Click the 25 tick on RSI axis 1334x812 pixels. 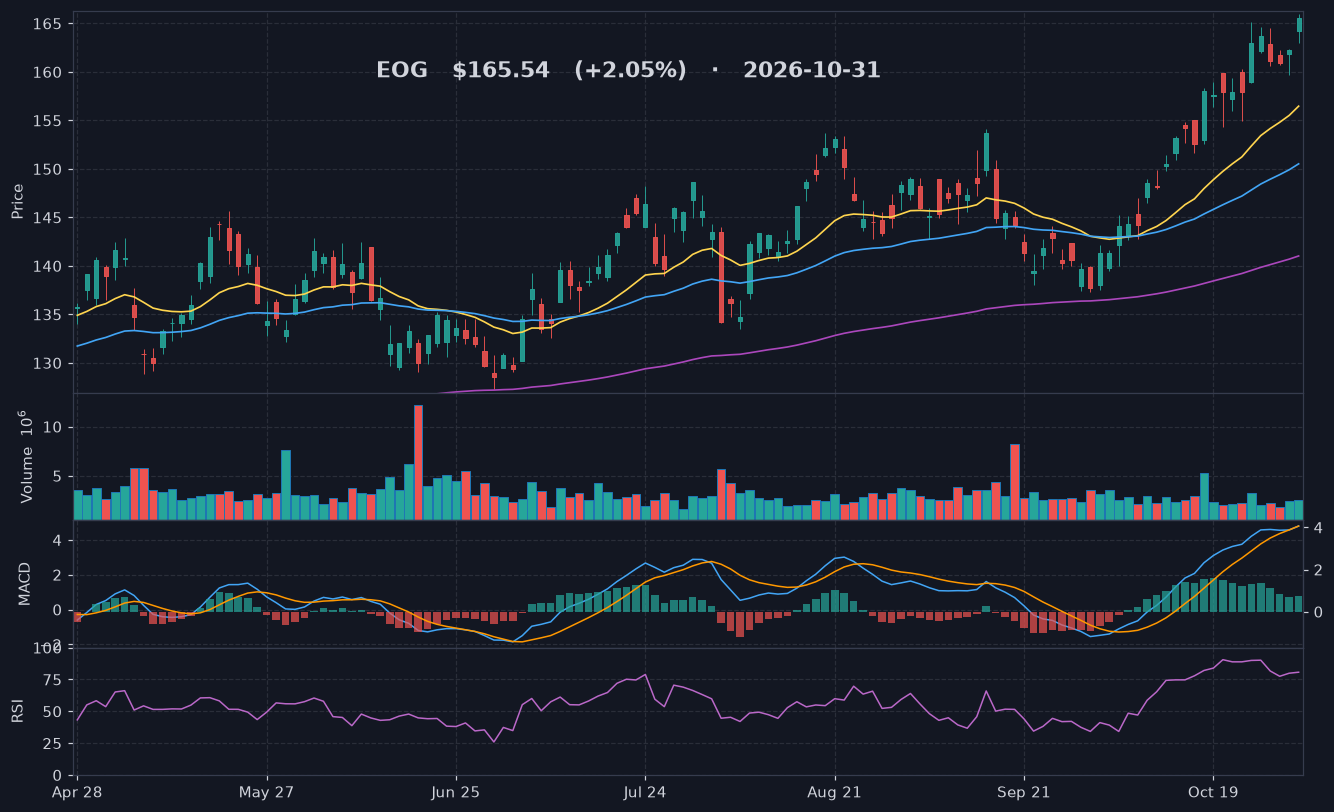[x=55, y=744]
